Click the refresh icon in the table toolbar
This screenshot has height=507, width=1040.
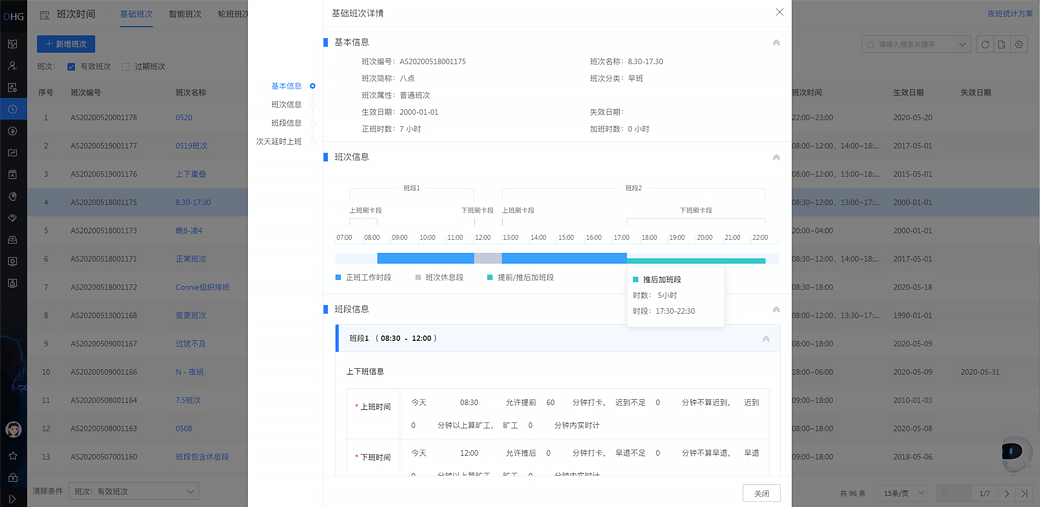point(985,45)
